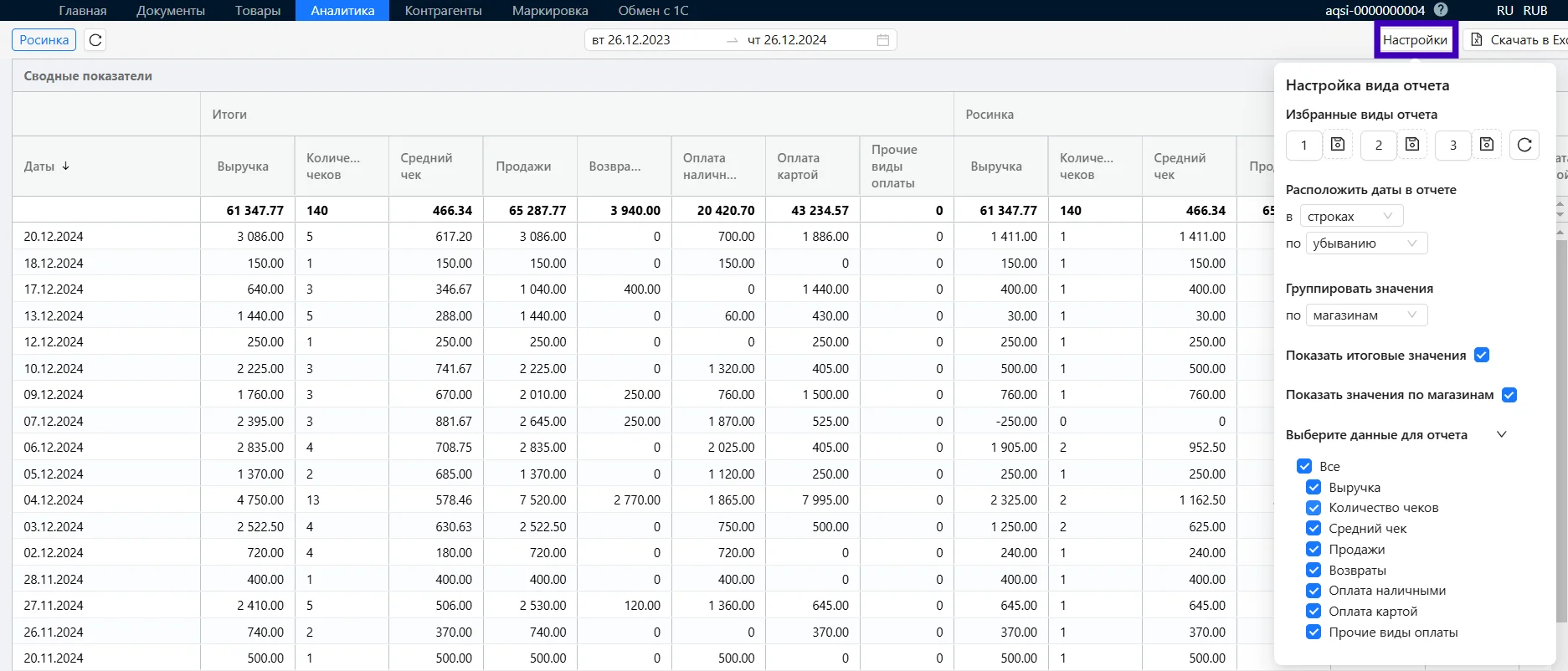Click the Excel file icon in the download button

pyautogui.click(x=1477, y=40)
